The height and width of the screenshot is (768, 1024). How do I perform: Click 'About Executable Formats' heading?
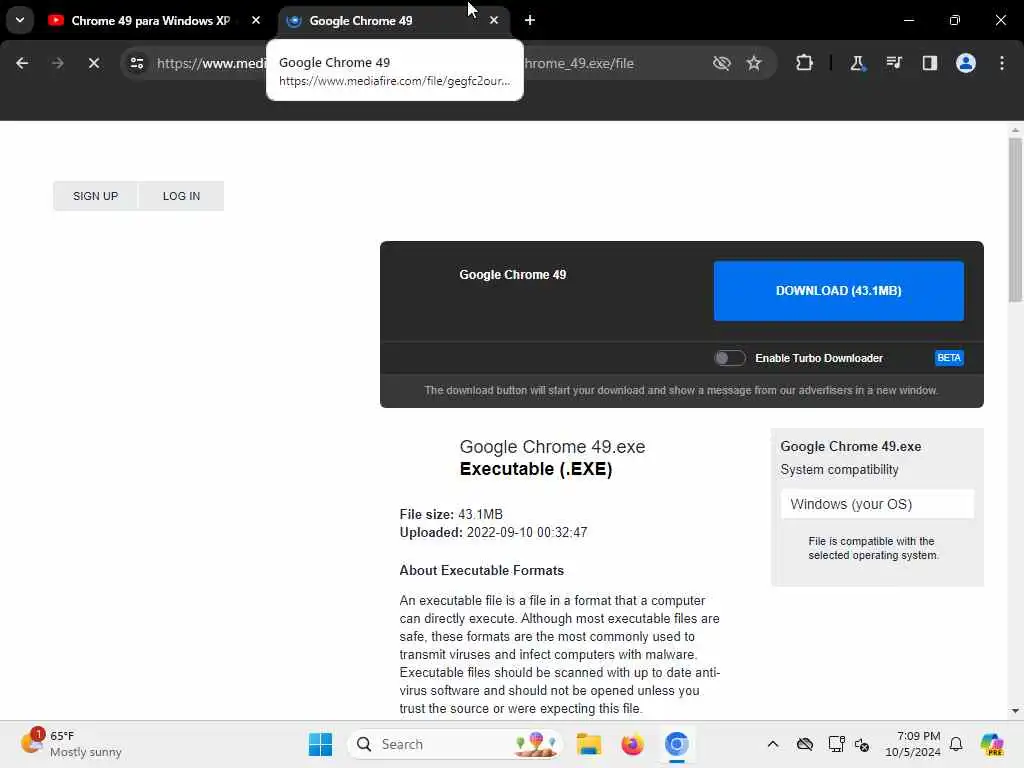pyautogui.click(x=481, y=570)
